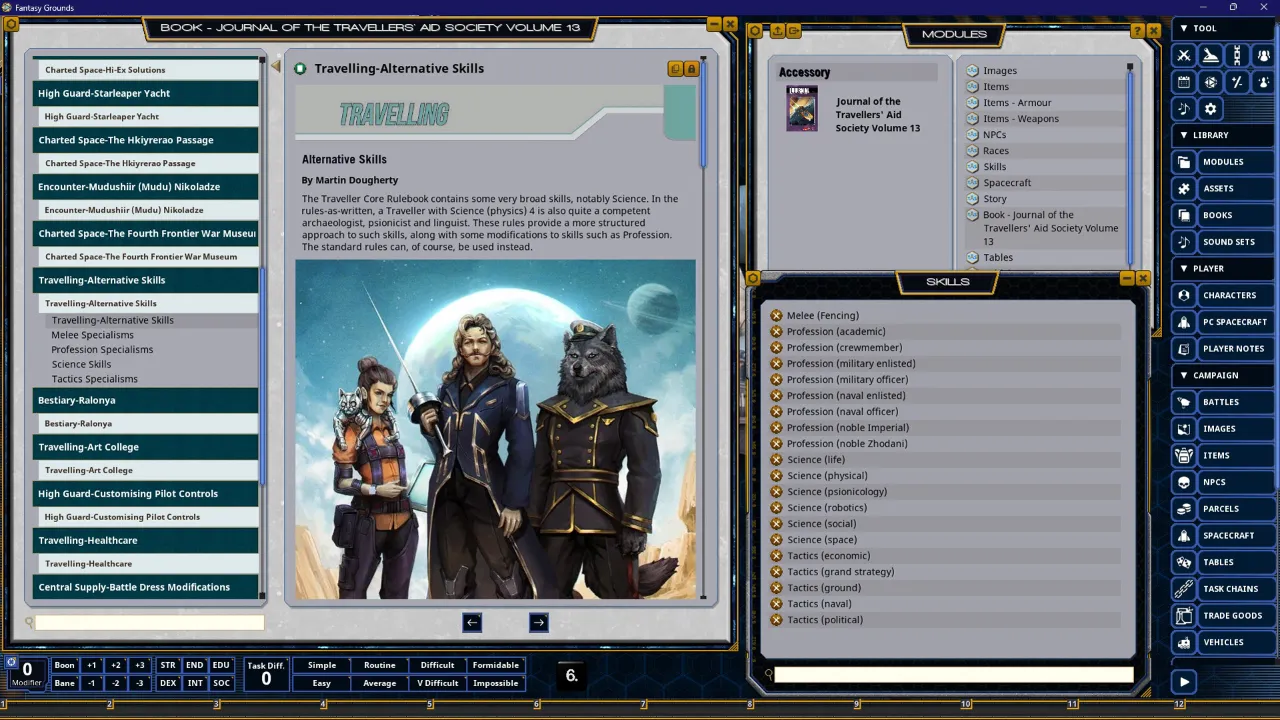This screenshot has height=720, width=1280.
Task: Click the Modules sidebar icon
Action: [1184, 162]
